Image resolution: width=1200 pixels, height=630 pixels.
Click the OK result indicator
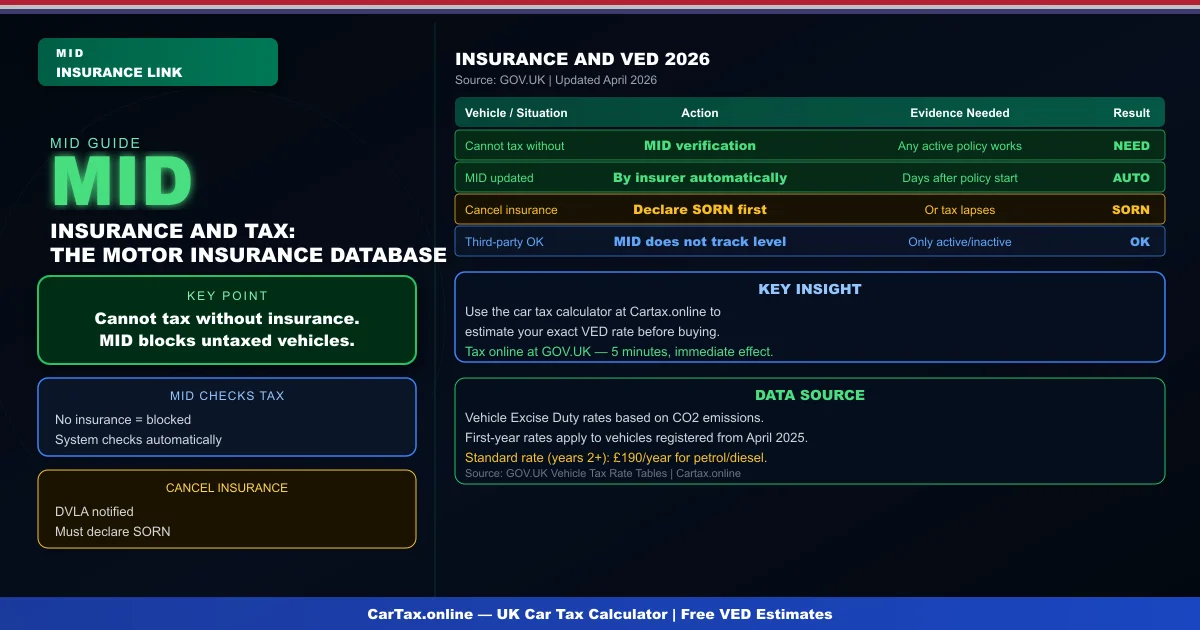coord(1140,241)
